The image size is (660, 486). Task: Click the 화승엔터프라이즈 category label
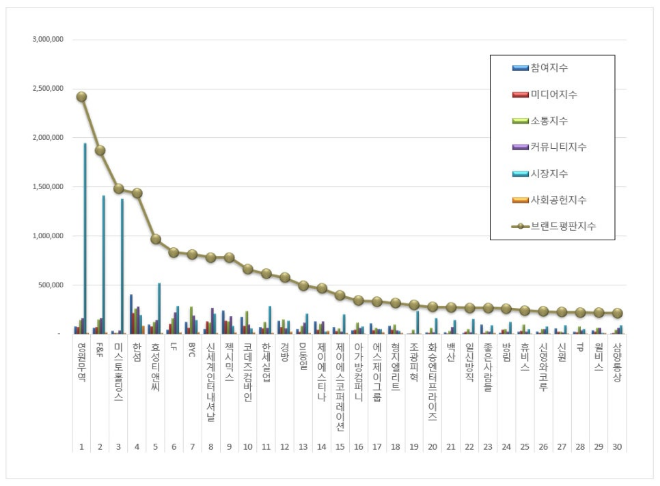pos(432,381)
